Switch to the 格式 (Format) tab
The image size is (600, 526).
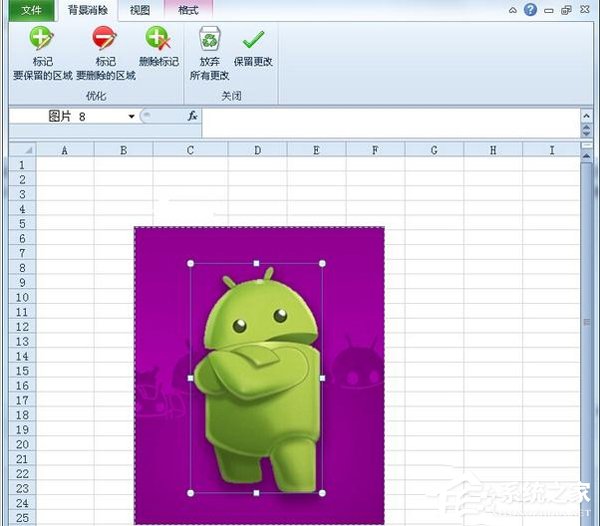click(x=188, y=10)
